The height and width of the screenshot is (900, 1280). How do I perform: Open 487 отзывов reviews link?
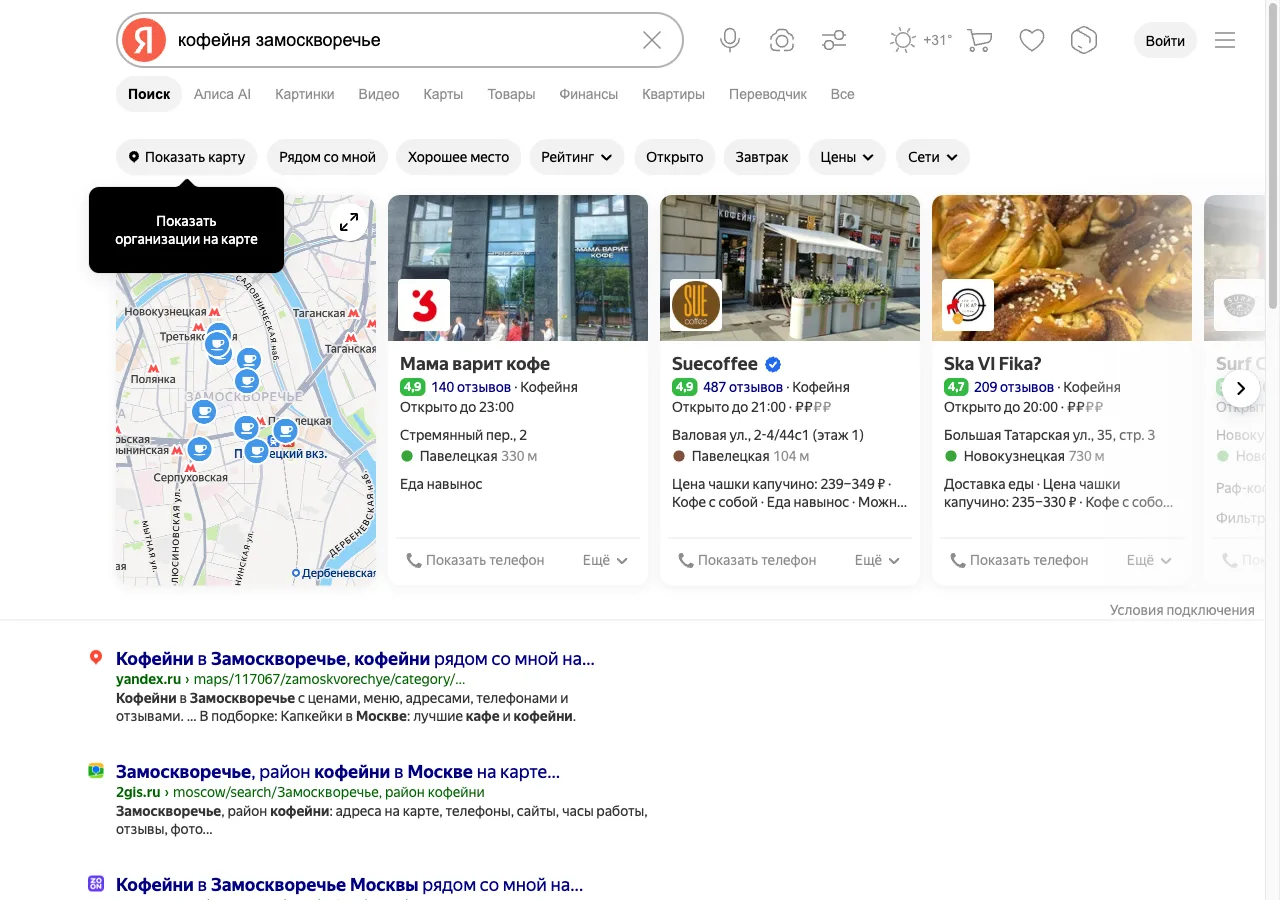[743, 387]
